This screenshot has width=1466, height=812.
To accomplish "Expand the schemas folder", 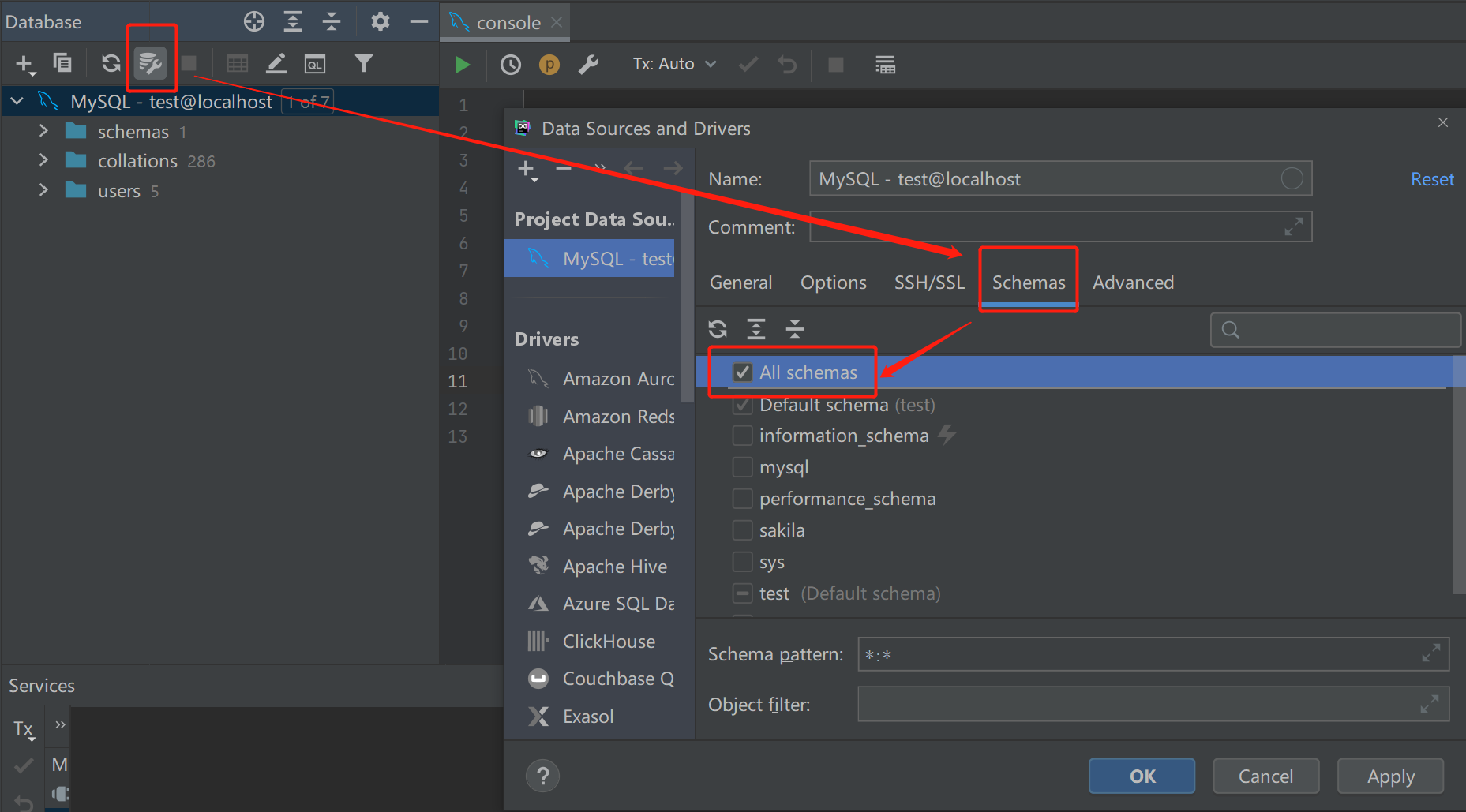I will (43, 131).
